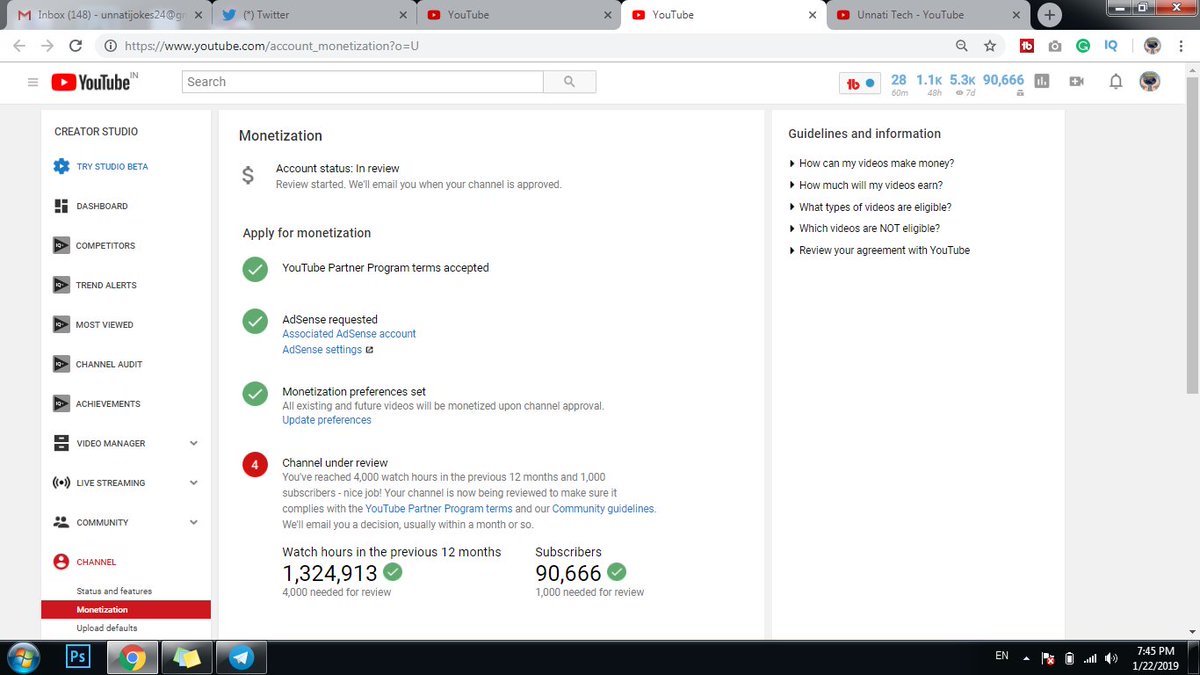Click the upload video camera icon

pyautogui.click(x=1076, y=82)
